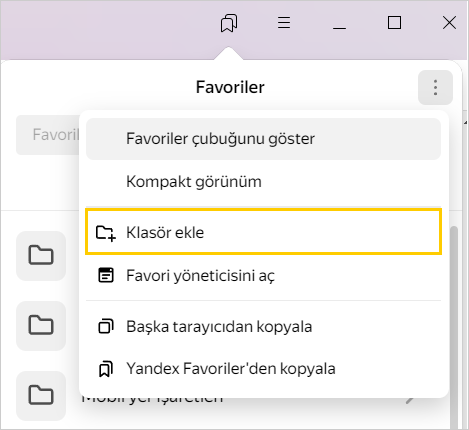469x430 pixels.
Task: Click the add-folder icon beside Klasör ekle
Action: coord(106,232)
